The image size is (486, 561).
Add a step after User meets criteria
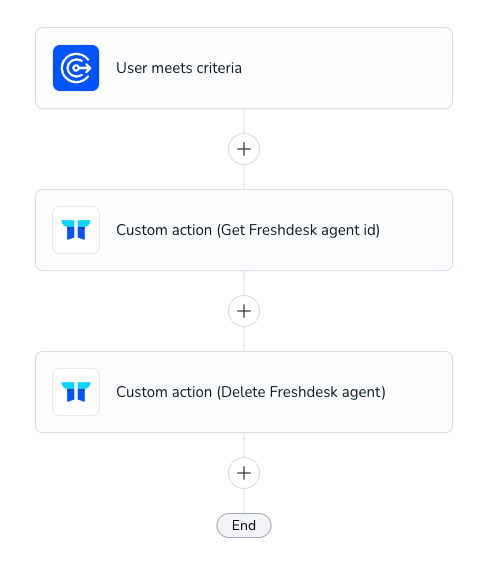point(244,149)
